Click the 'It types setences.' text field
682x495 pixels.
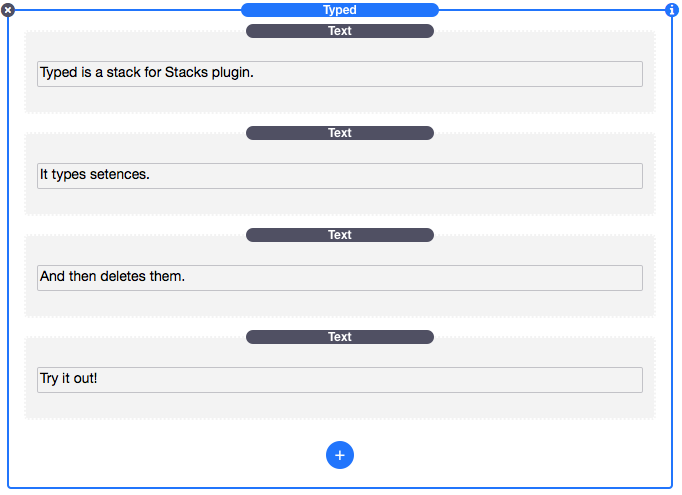(x=400, y=176)
